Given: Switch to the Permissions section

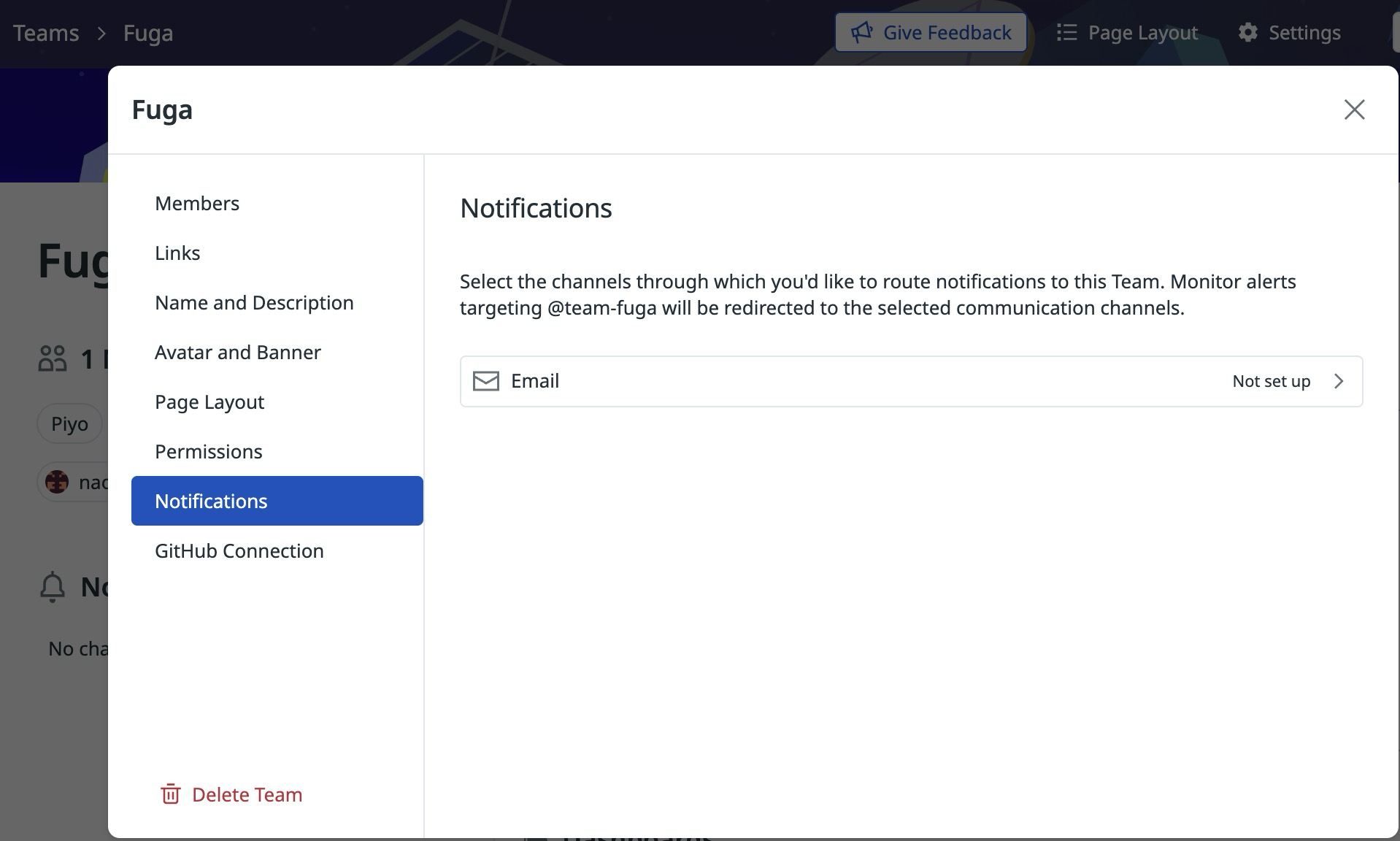Looking at the screenshot, I should (x=209, y=451).
